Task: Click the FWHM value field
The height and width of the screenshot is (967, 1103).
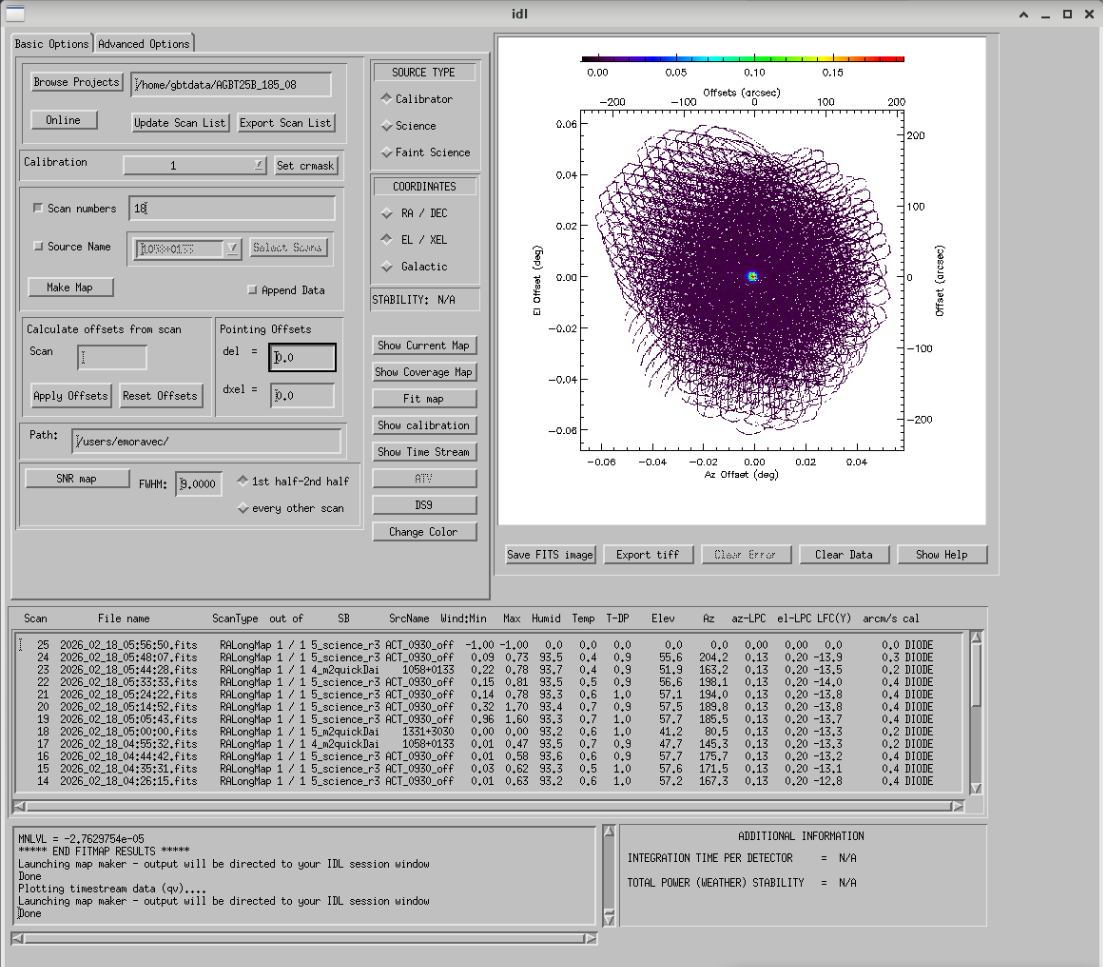Action: (x=198, y=484)
